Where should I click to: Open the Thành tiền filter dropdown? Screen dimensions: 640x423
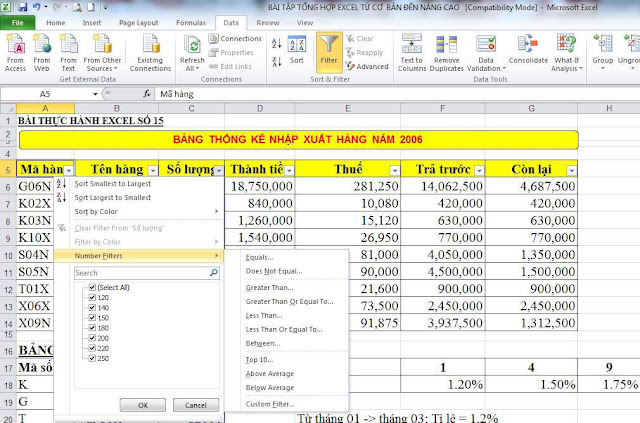click(289, 170)
